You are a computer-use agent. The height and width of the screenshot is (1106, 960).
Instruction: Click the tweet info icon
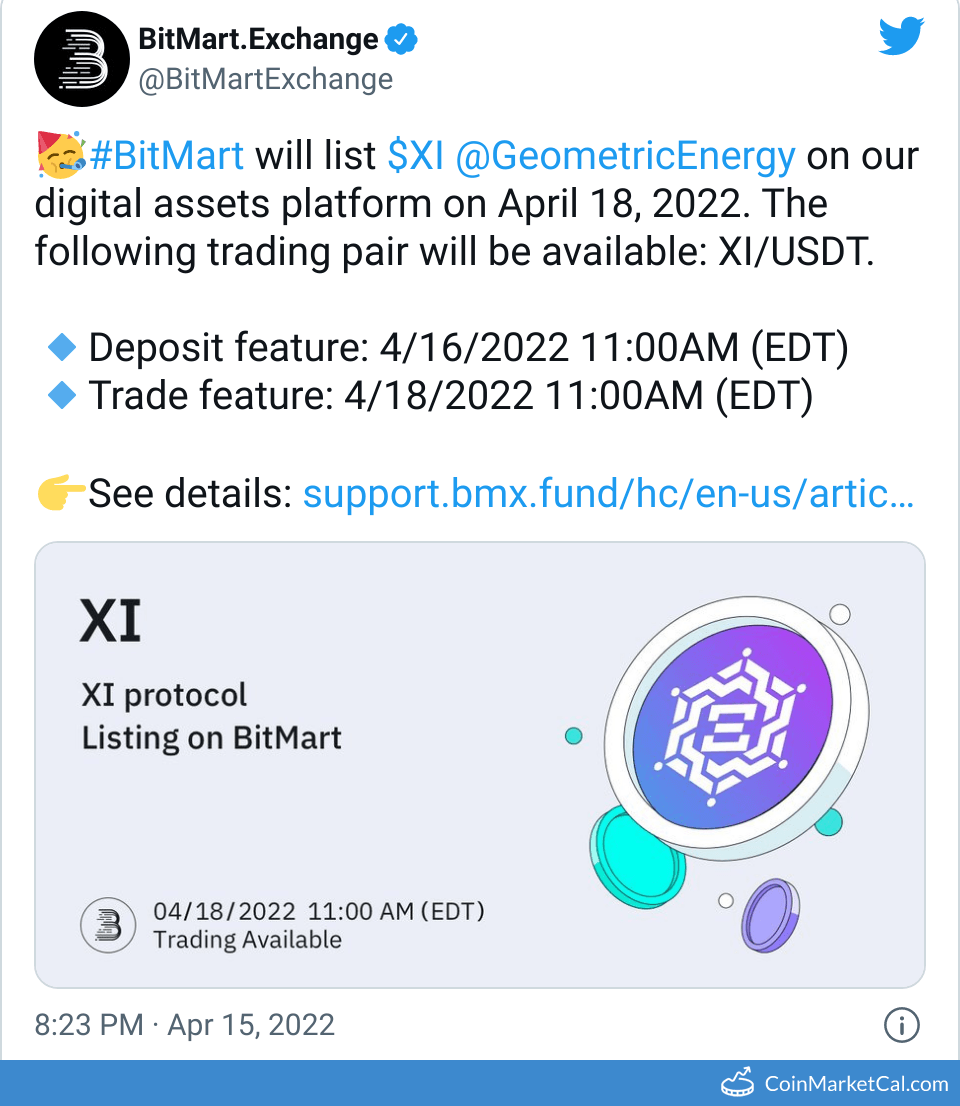coord(902,1024)
